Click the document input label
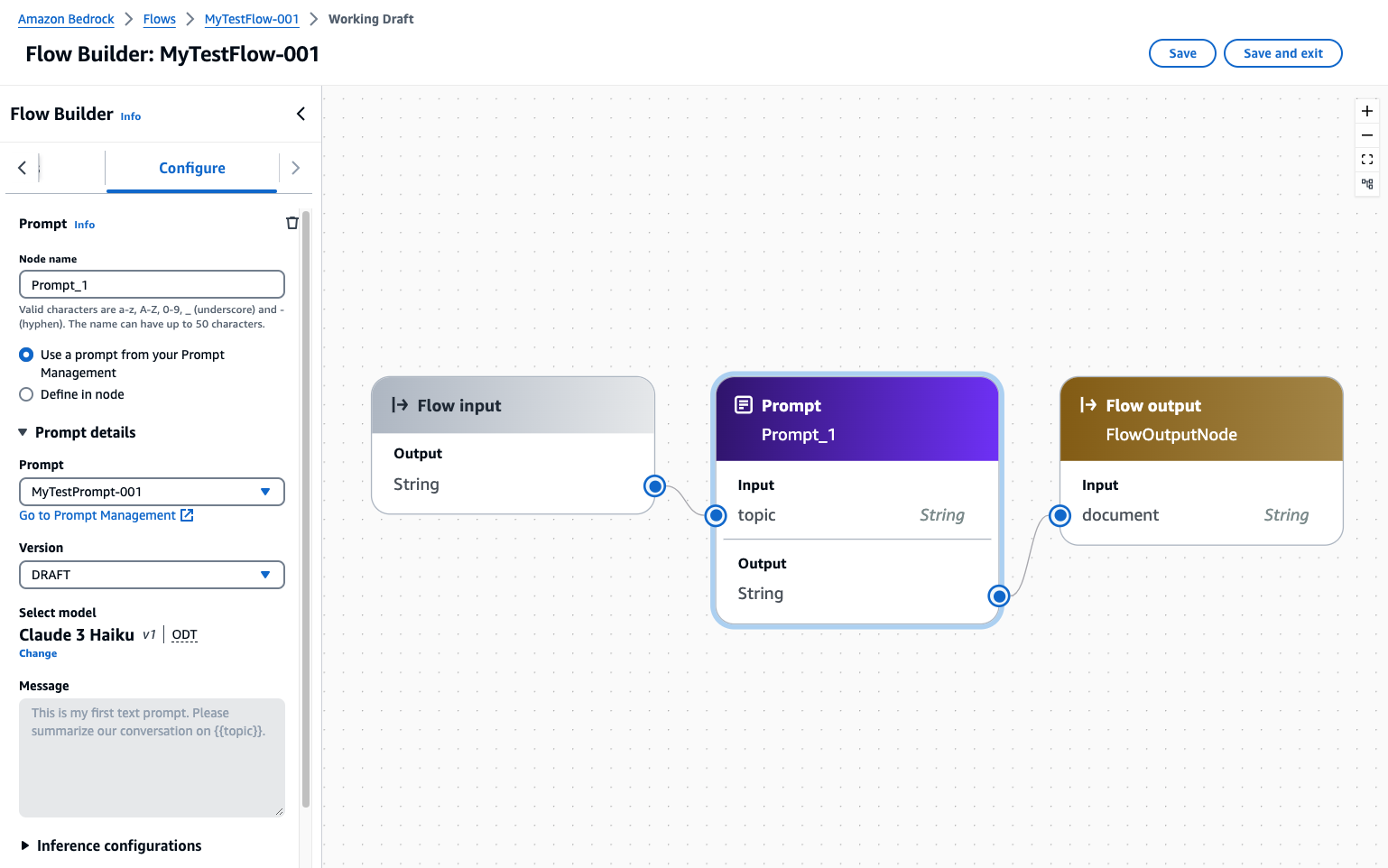The image size is (1388, 868). click(x=1120, y=515)
